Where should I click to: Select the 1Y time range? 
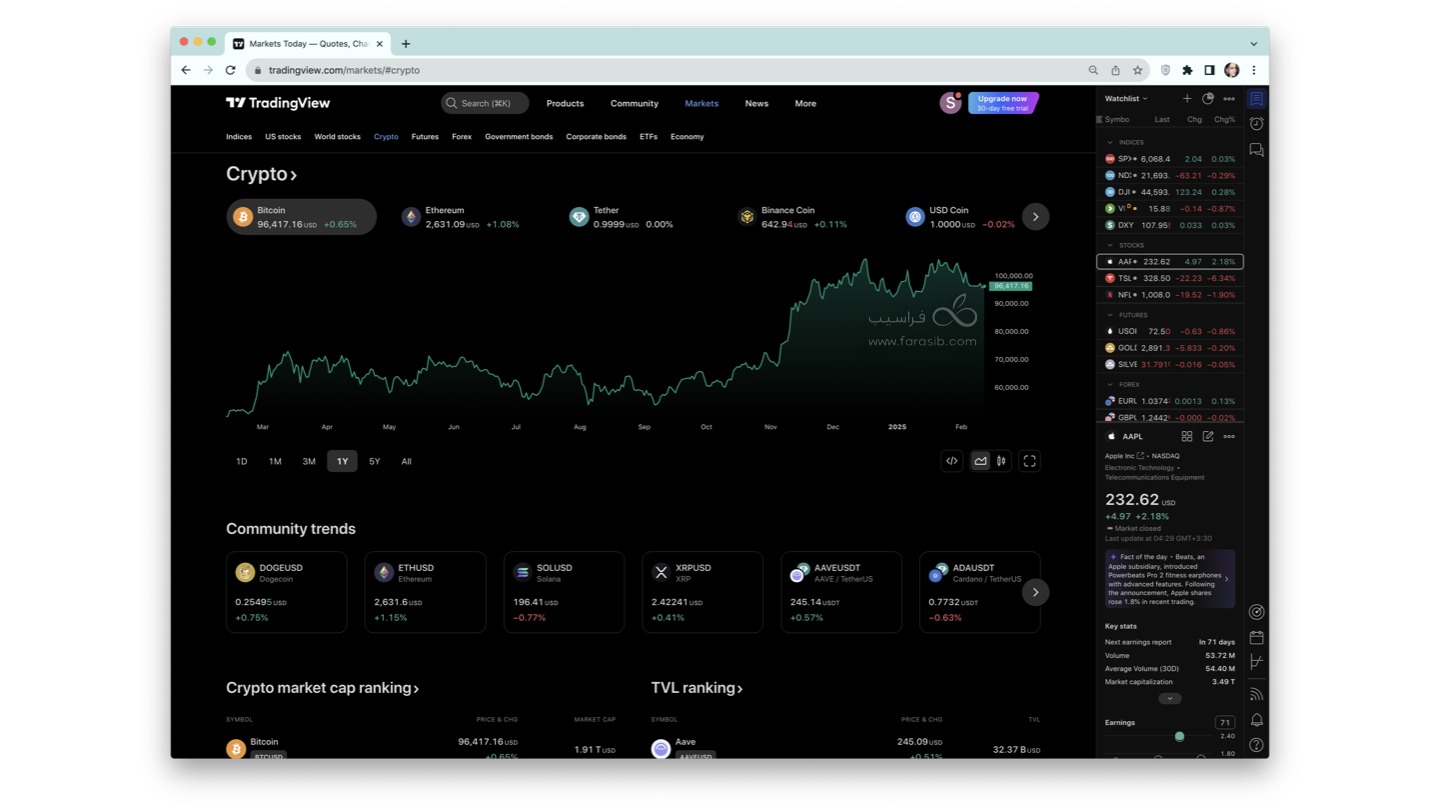coord(342,461)
